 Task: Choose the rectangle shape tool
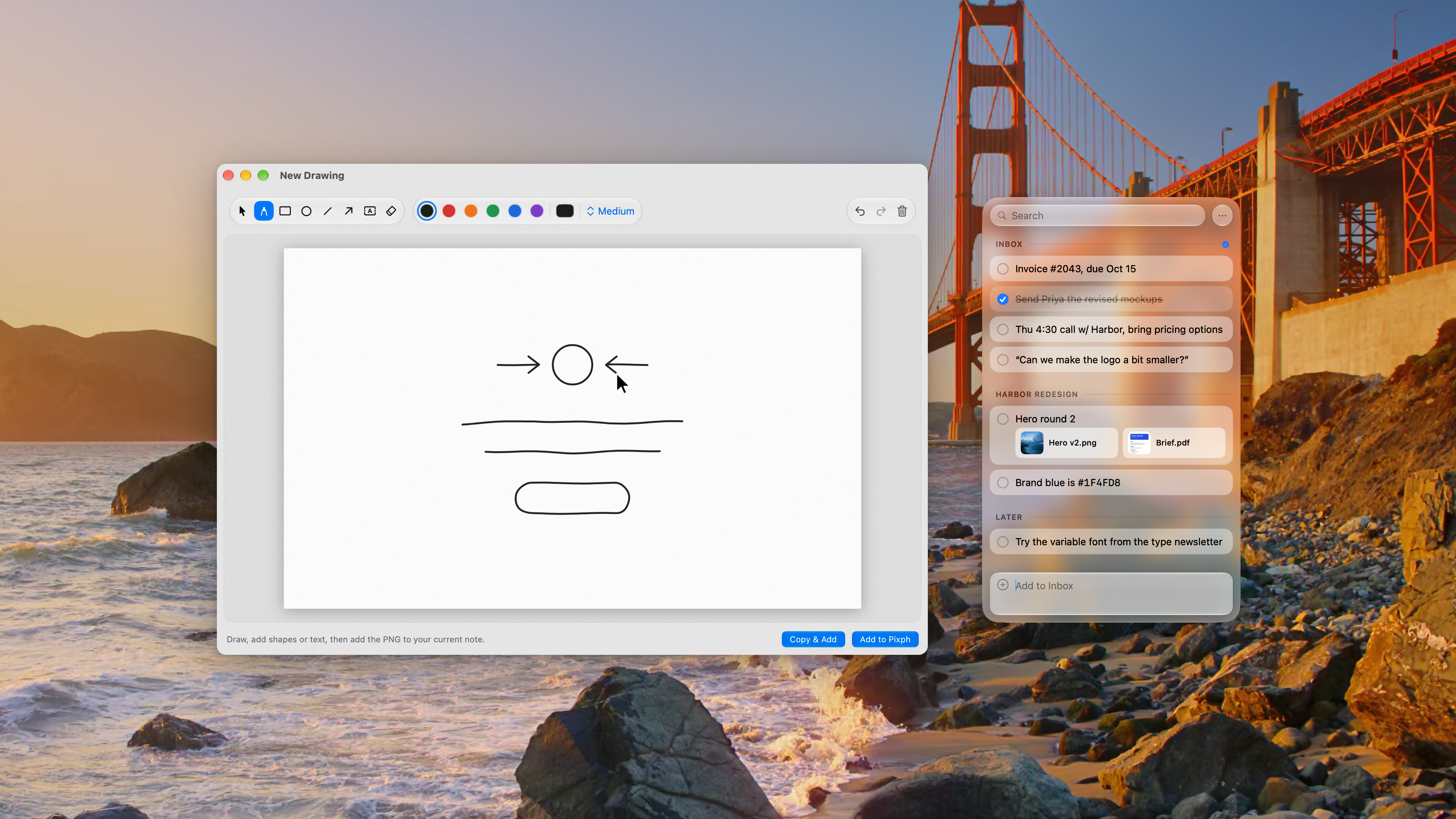[x=285, y=211]
